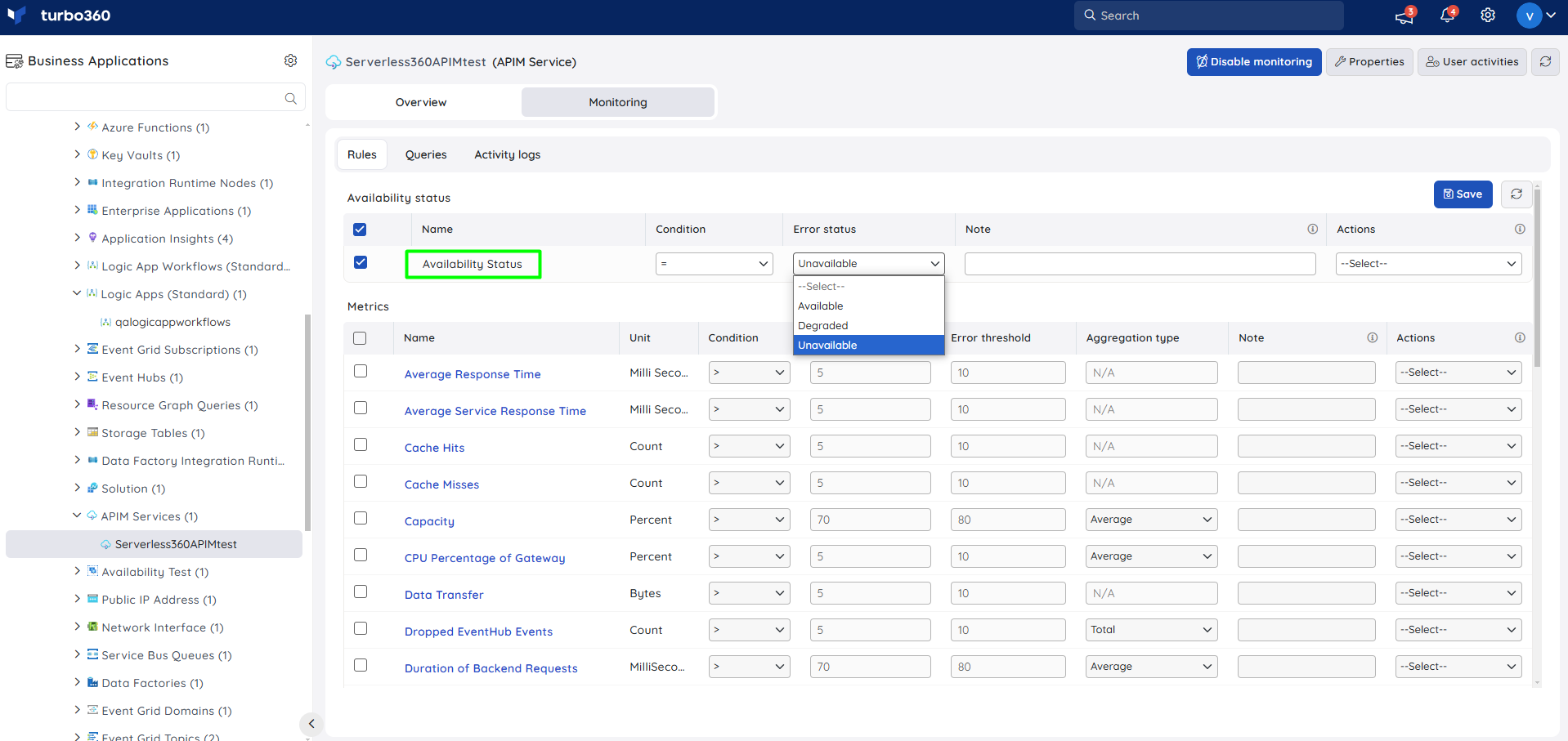Open Cache Hits condition dropdown
Screen dimensions: 1568x741
[749, 446]
